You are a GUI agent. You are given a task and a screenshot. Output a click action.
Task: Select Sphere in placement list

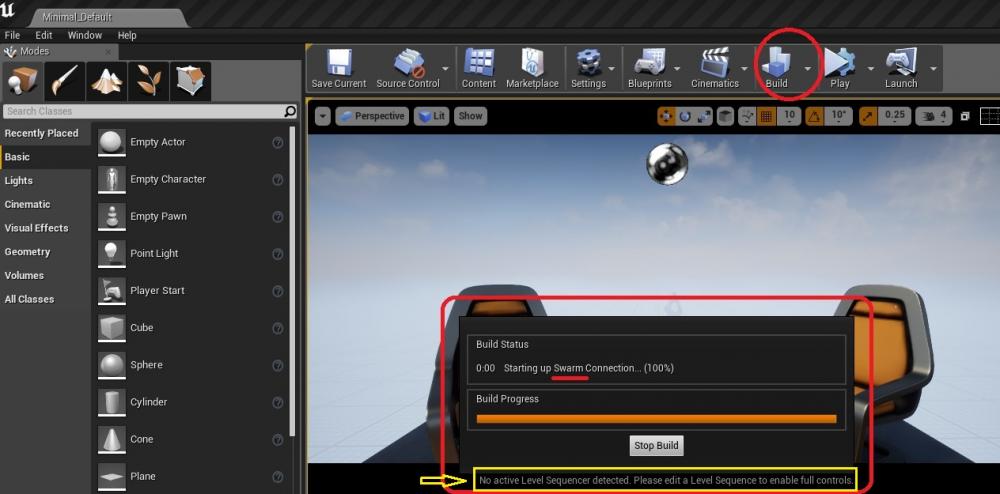pos(190,365)
